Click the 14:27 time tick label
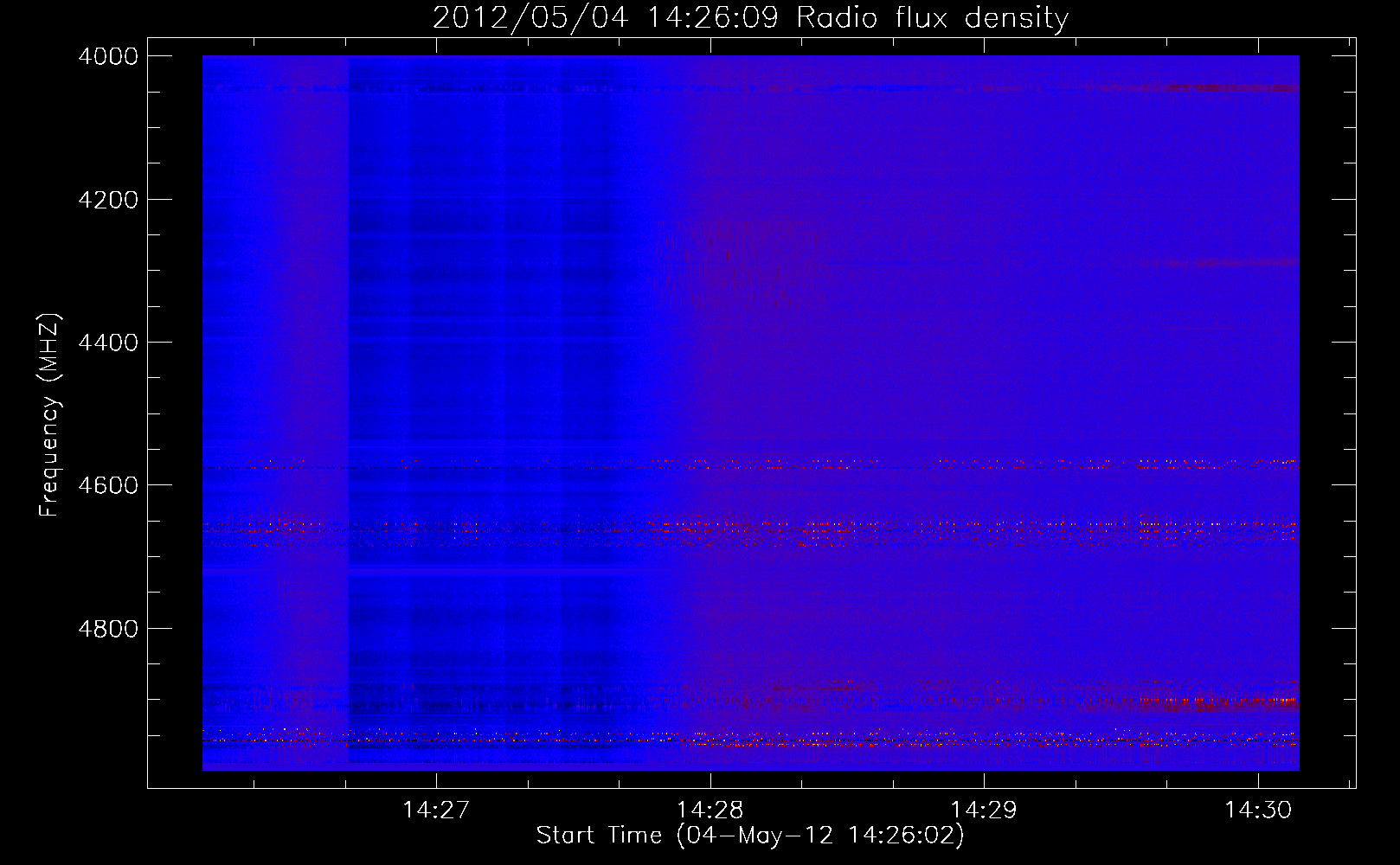The image size is (1400, 865). point(436,810)
